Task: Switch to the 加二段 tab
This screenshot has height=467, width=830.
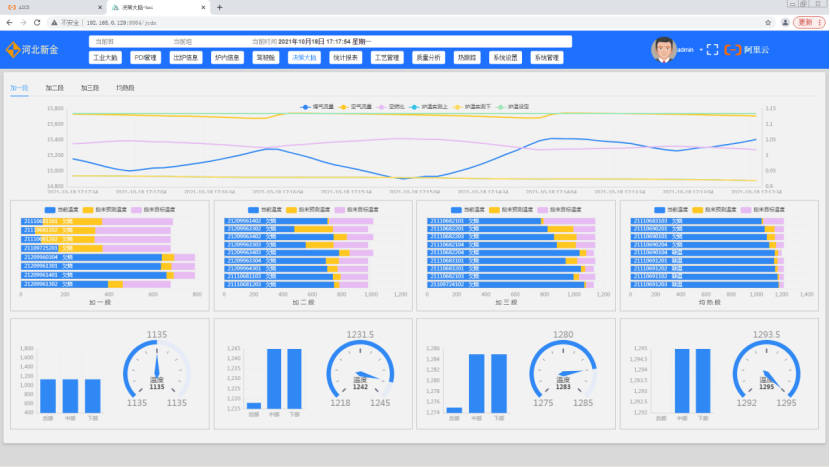Action: [55, 88]
